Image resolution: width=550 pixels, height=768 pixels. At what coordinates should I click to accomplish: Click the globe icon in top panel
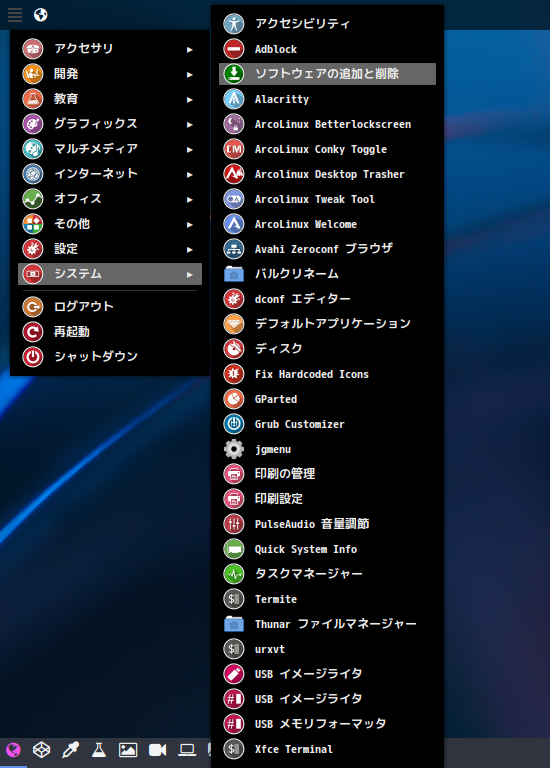tap(41, 15)
